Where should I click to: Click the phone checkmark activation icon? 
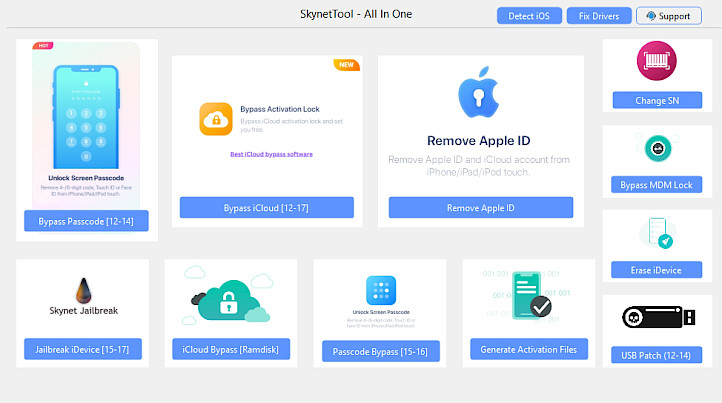[531, 296]
